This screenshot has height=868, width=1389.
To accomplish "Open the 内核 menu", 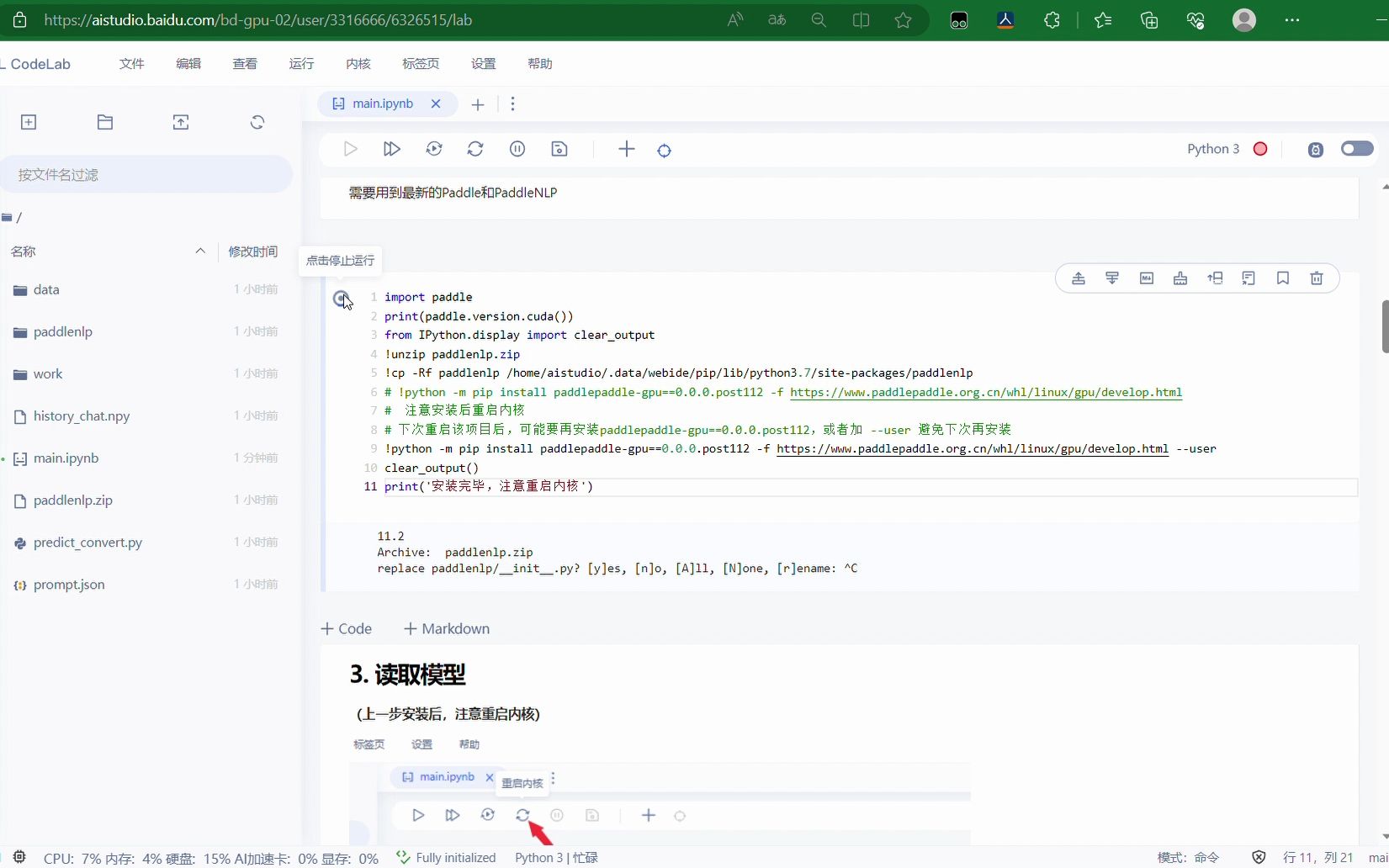I will coord(358,64).
